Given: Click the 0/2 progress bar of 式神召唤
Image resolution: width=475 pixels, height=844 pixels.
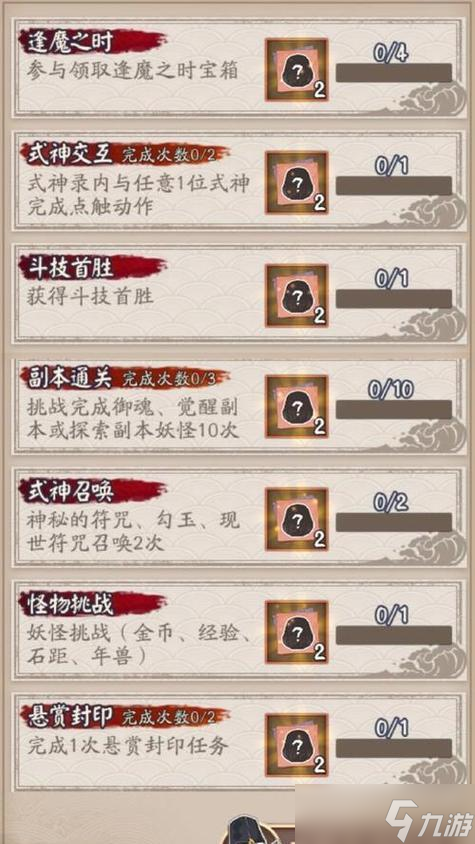Looking at the screenshot, I should pos(394,523).
